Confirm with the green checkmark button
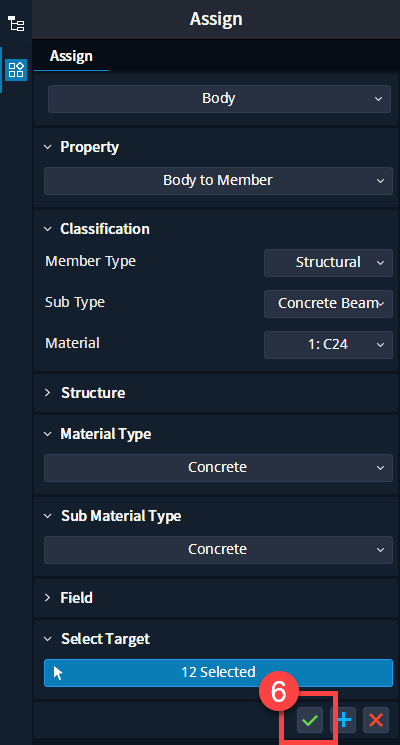400x745 pixels. click(x=310, y=720)
